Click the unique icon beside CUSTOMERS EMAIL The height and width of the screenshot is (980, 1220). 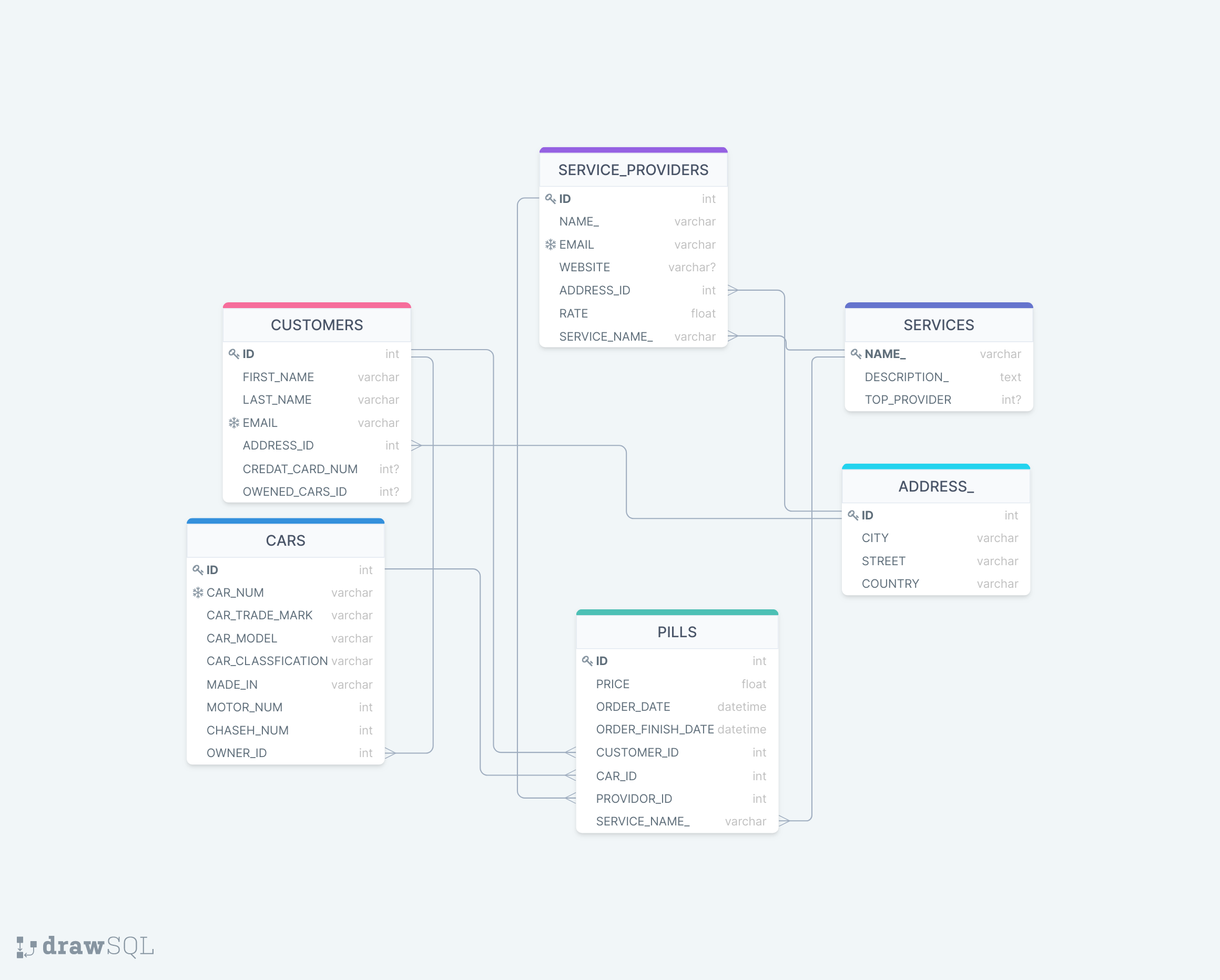point(233,423)
